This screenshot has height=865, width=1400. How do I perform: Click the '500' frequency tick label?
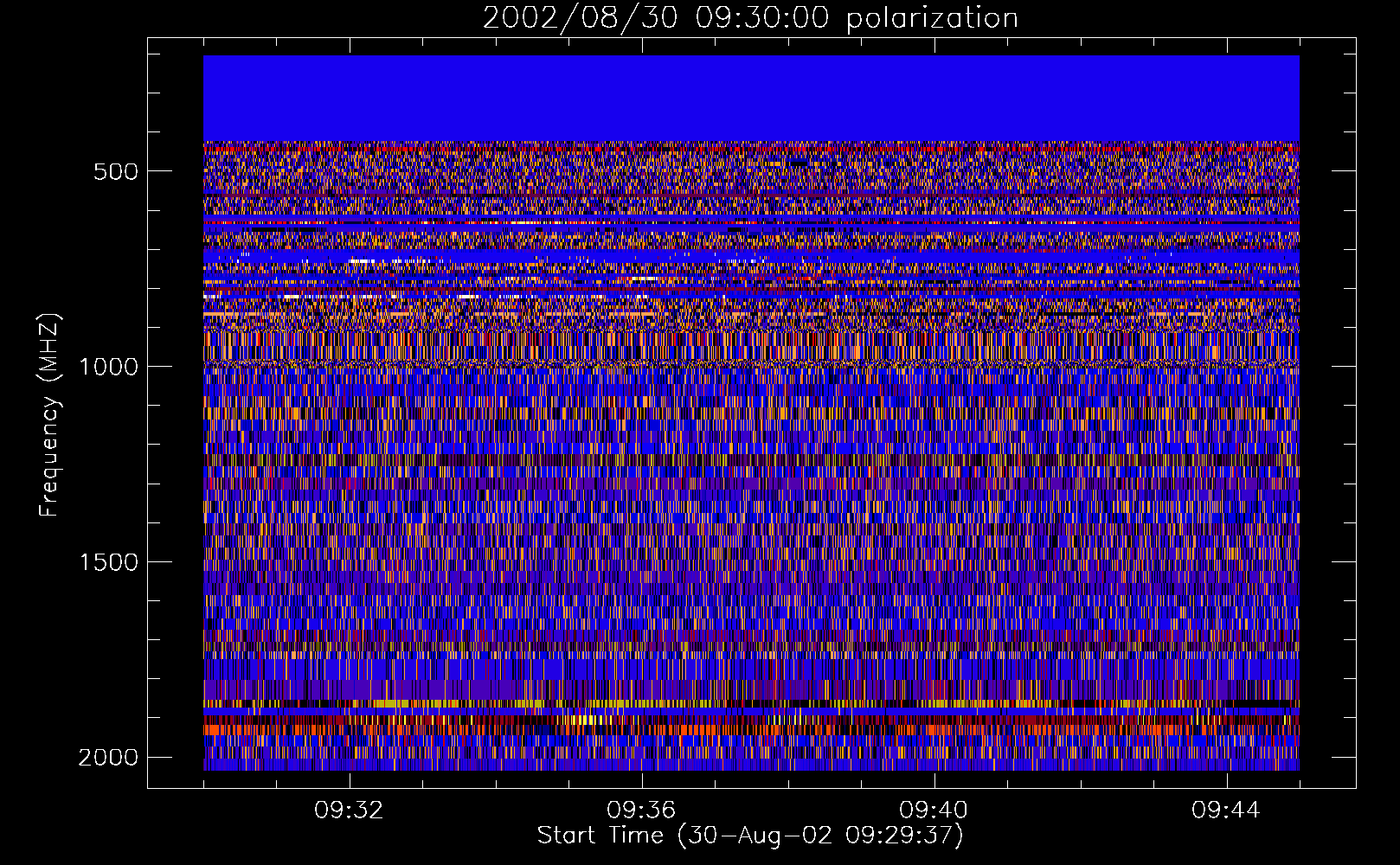point(116,171)
